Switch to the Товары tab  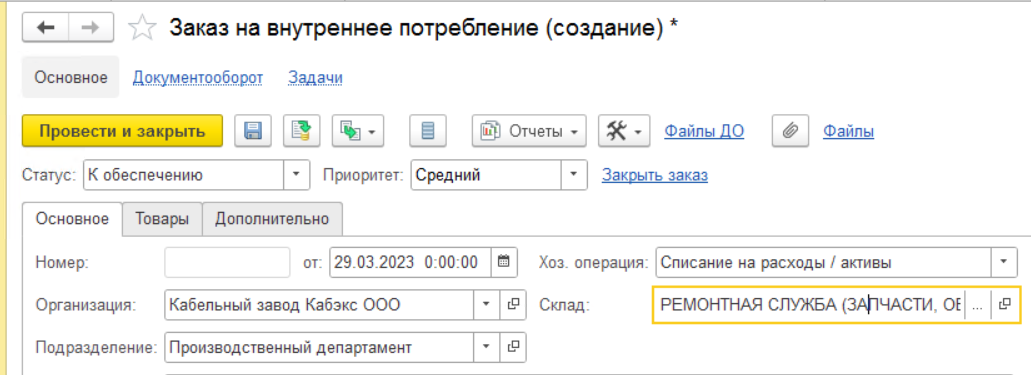coord(162,218)
